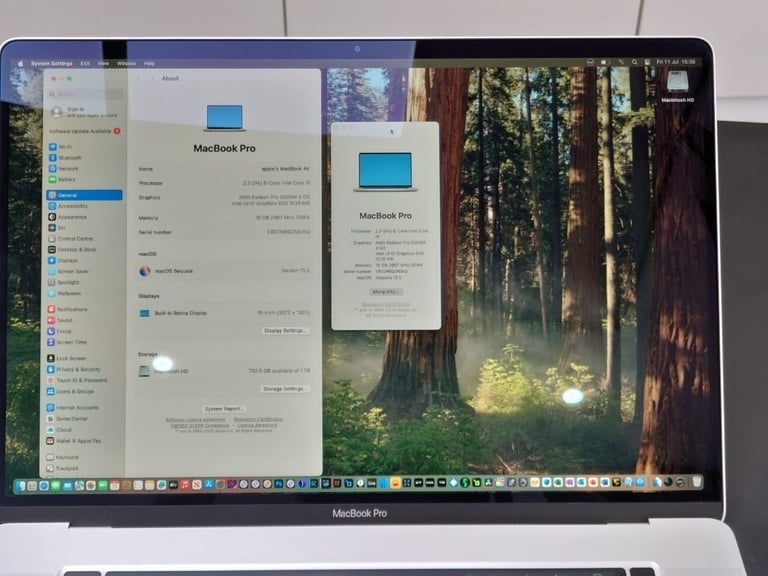
Task: Open the Macintosh HD desktop icon
Action: (677, 86)
